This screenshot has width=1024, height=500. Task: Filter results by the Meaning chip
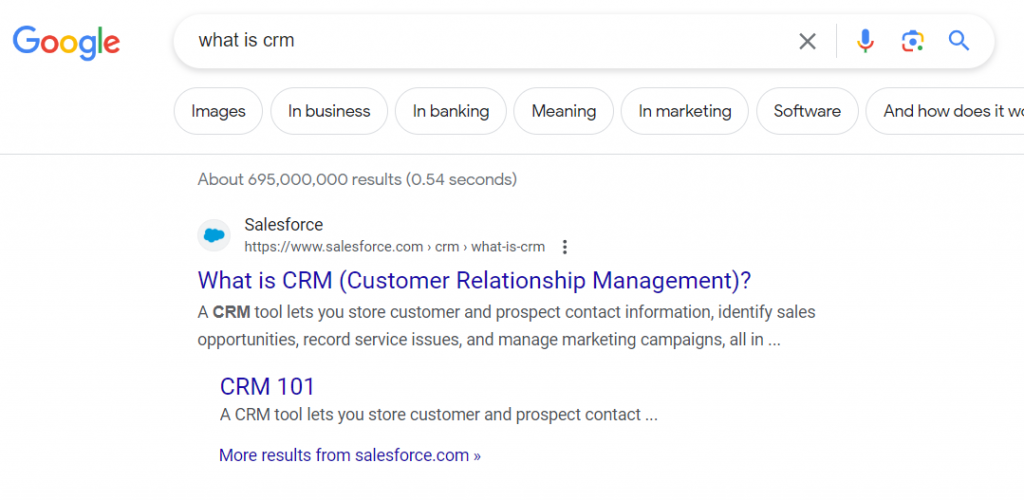[564, 111]
